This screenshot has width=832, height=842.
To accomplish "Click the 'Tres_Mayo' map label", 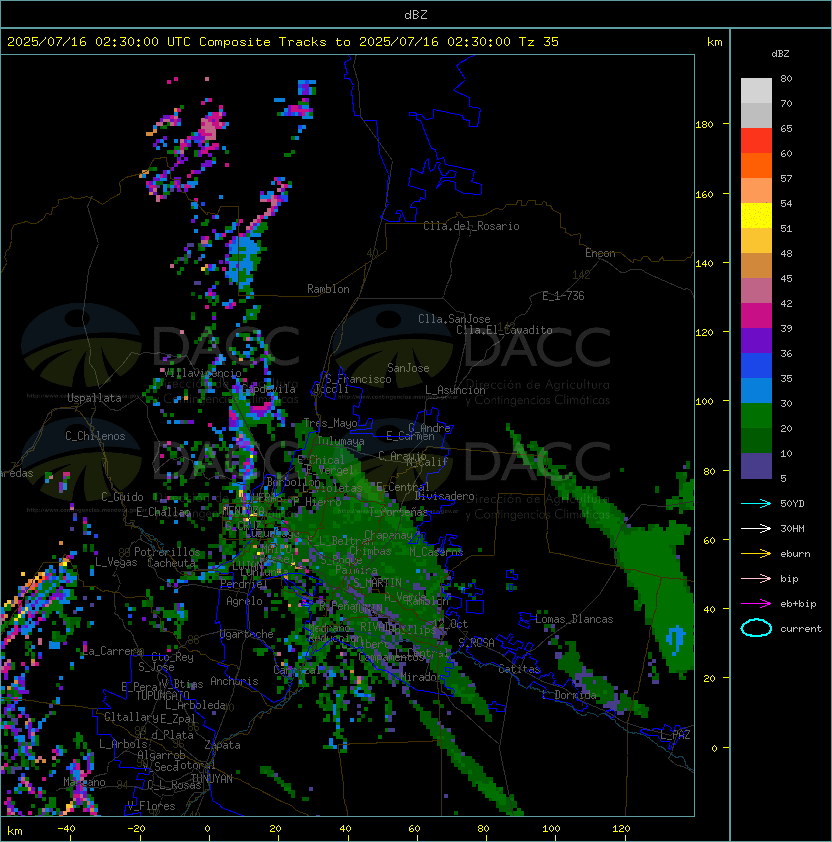I will (330, 424).
